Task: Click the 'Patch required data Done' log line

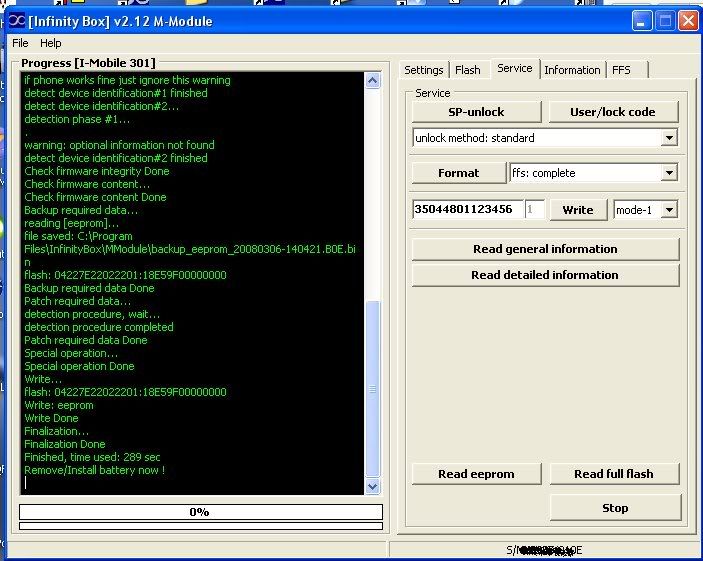Action: [x=86, y=340]
